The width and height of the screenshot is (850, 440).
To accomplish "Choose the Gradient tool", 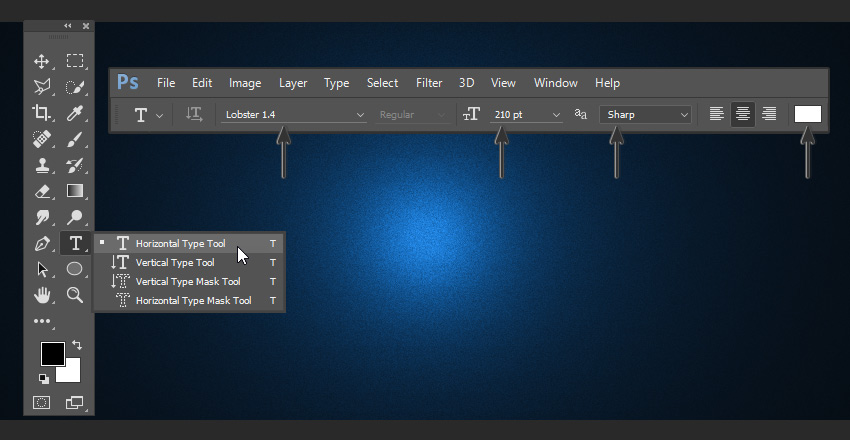I will click(74, 191).
